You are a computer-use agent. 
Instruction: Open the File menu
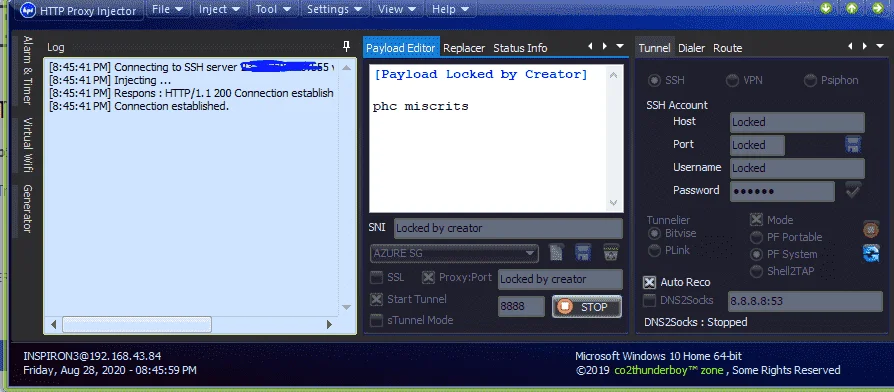click(167, 9)
